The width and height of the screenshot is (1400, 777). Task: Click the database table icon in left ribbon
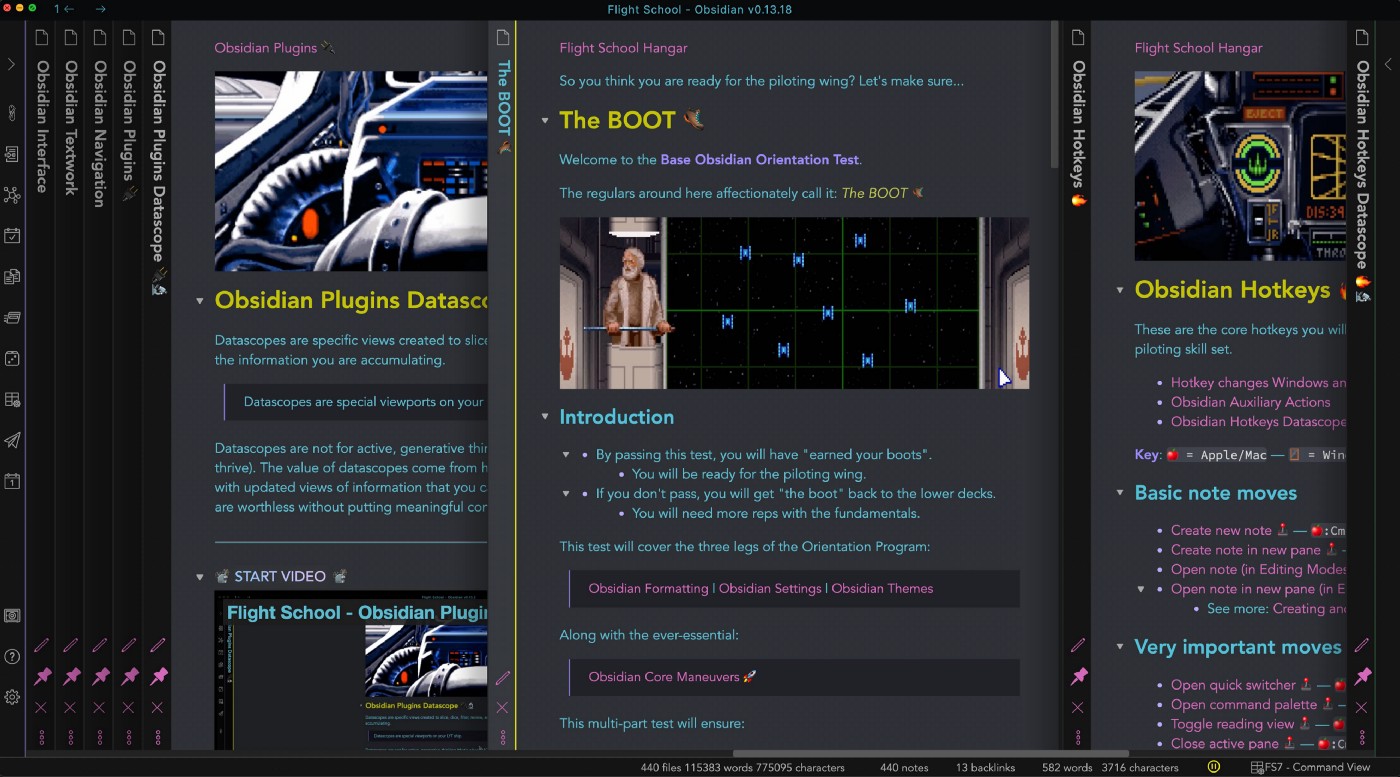(13, 399)
